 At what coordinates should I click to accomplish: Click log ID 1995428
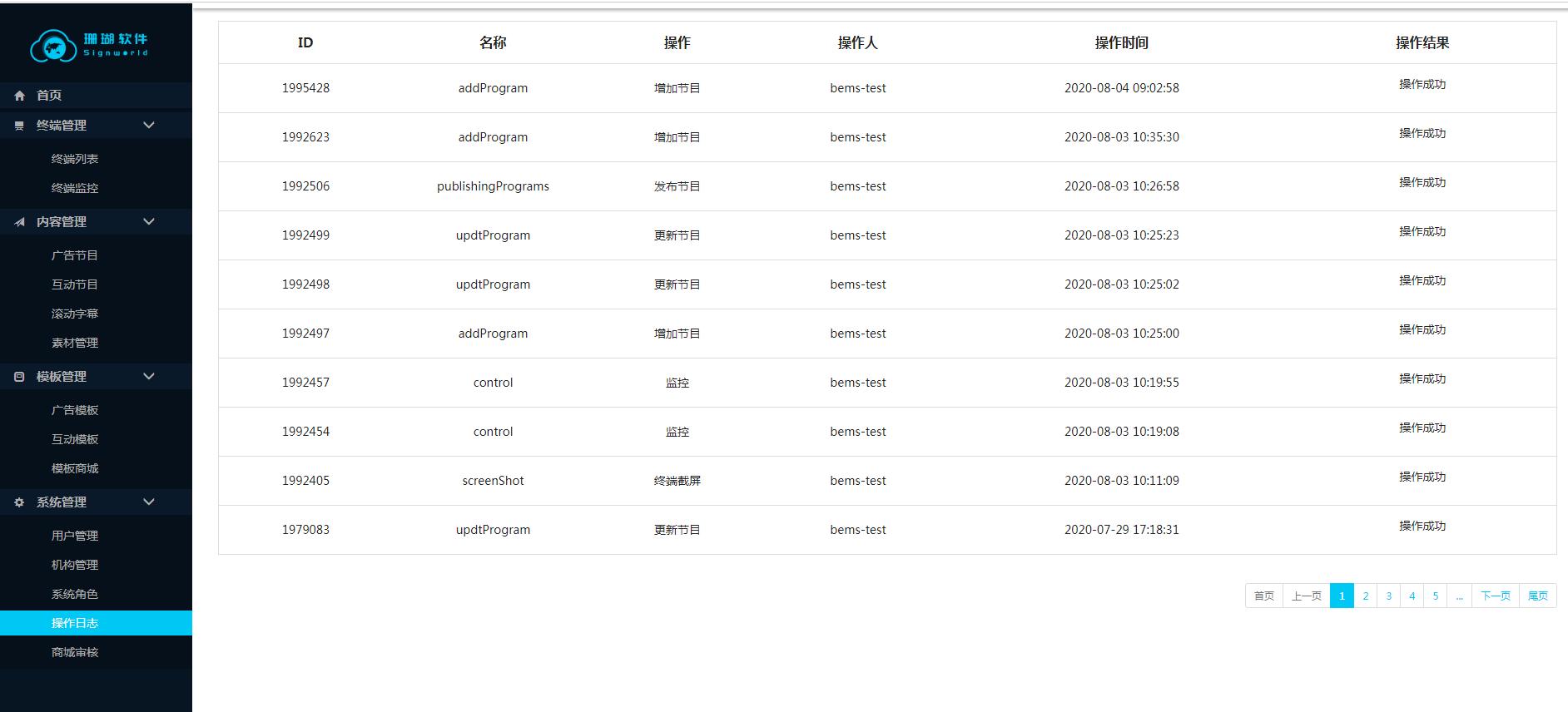(305, 88)
